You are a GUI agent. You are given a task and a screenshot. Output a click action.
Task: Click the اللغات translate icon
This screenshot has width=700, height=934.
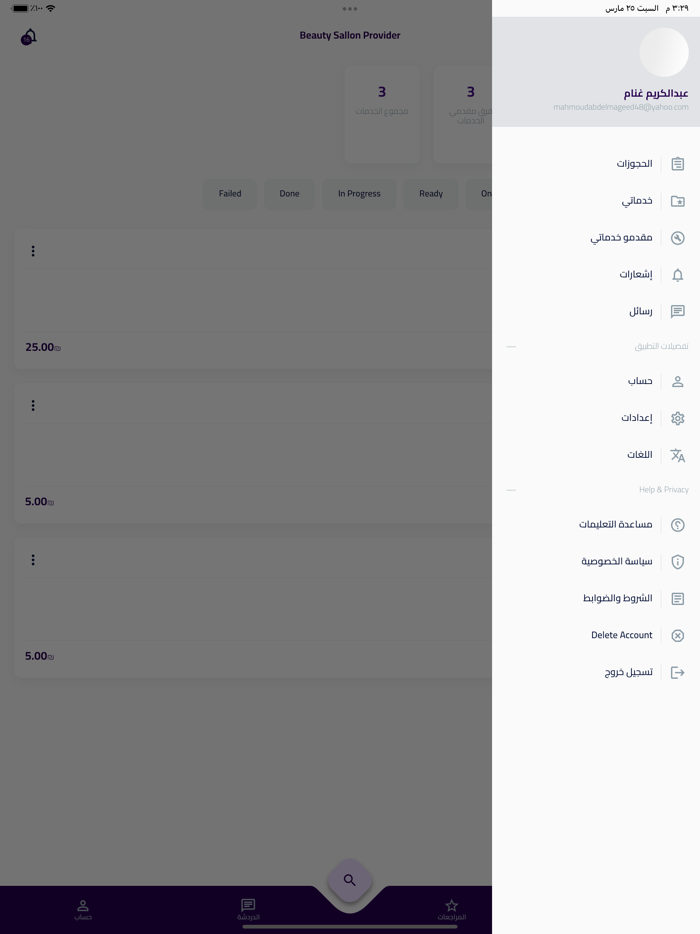(x=677, y=456)
